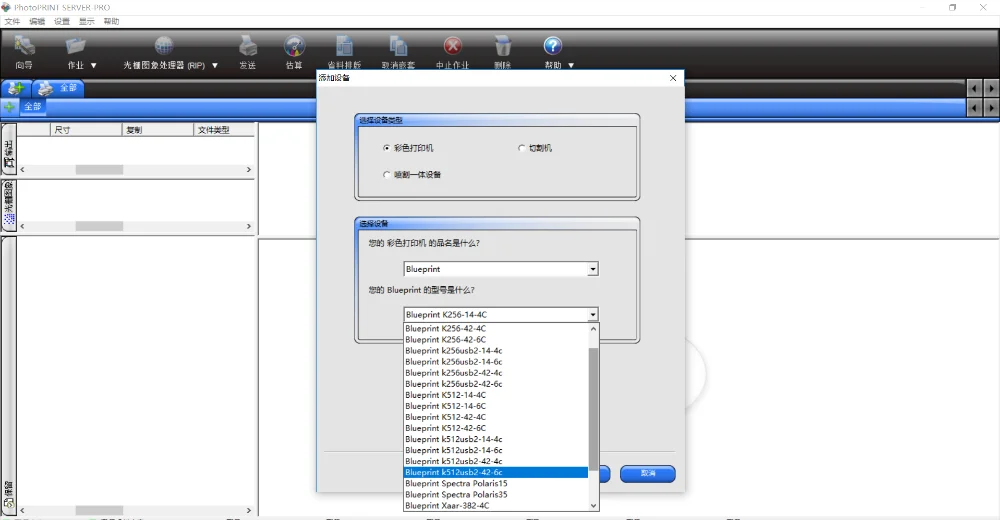Click model list scroll up arrow
This screenshot has width=1000, height=520.
pyautogui.click(x=593, y=329)
